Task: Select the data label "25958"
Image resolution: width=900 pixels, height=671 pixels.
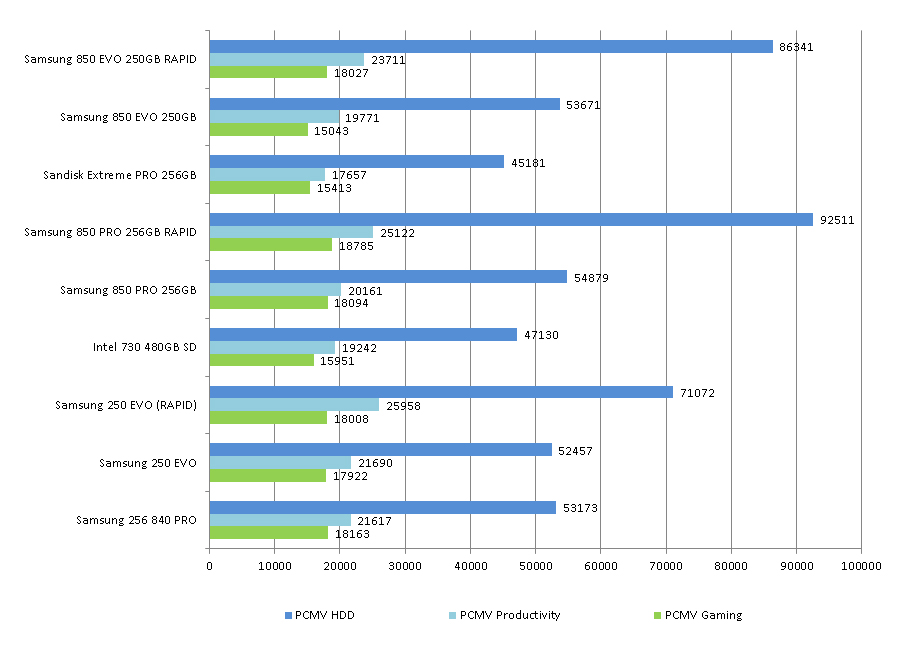Action: coord(404,406)
